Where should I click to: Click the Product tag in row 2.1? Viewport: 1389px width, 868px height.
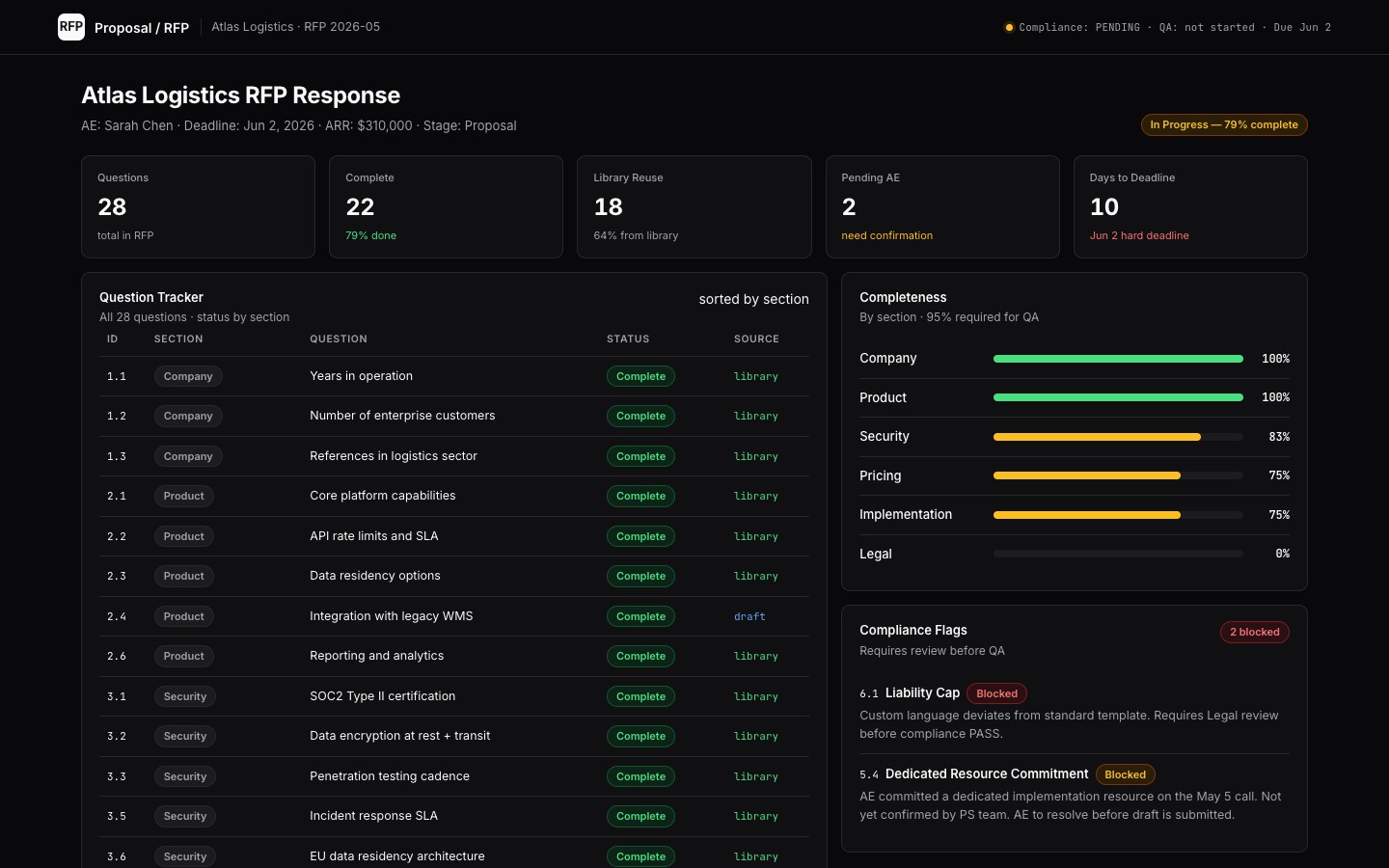184,496
